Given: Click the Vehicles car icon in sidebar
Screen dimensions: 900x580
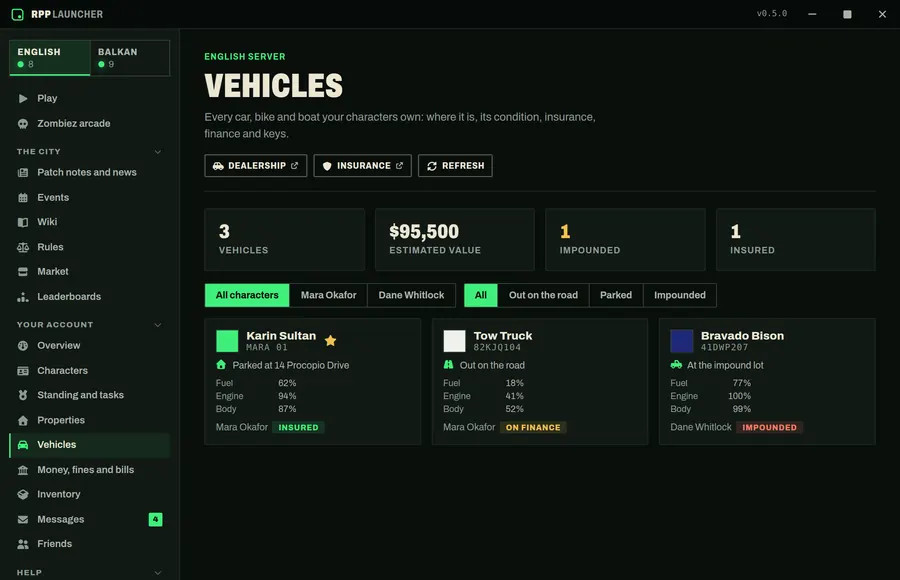Looking at the screenshot, I should pyautogui.click(x=23, y=444).
